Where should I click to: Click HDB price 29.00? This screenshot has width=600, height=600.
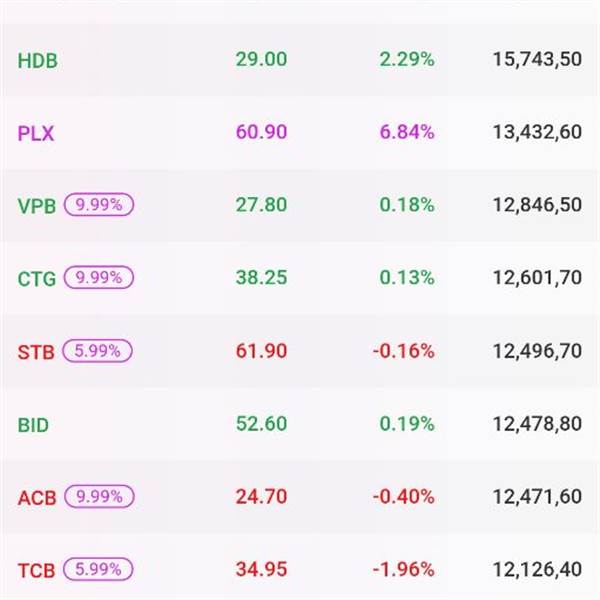click(261, 60)
